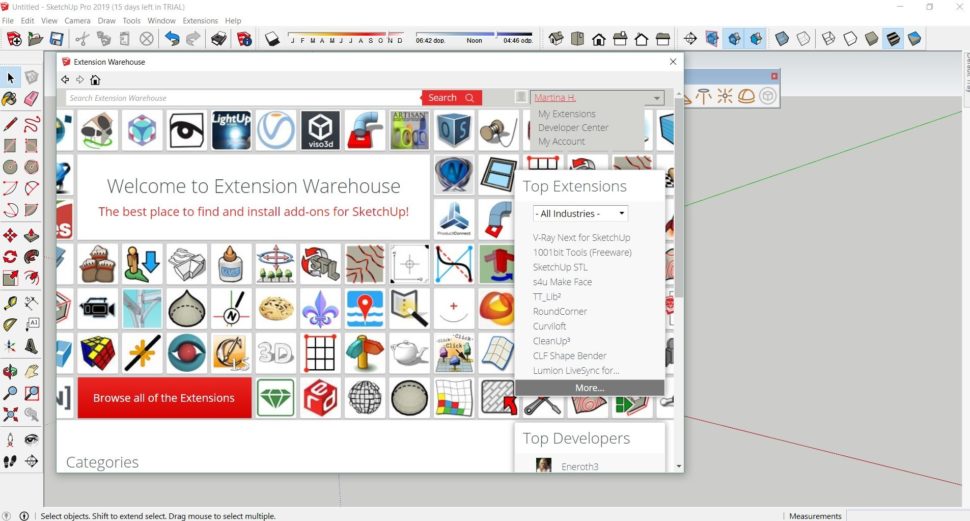Image resolution: width=970 pixels, height=521 pixels.
Task: Select the arrow Select tool
Action: 11,77
